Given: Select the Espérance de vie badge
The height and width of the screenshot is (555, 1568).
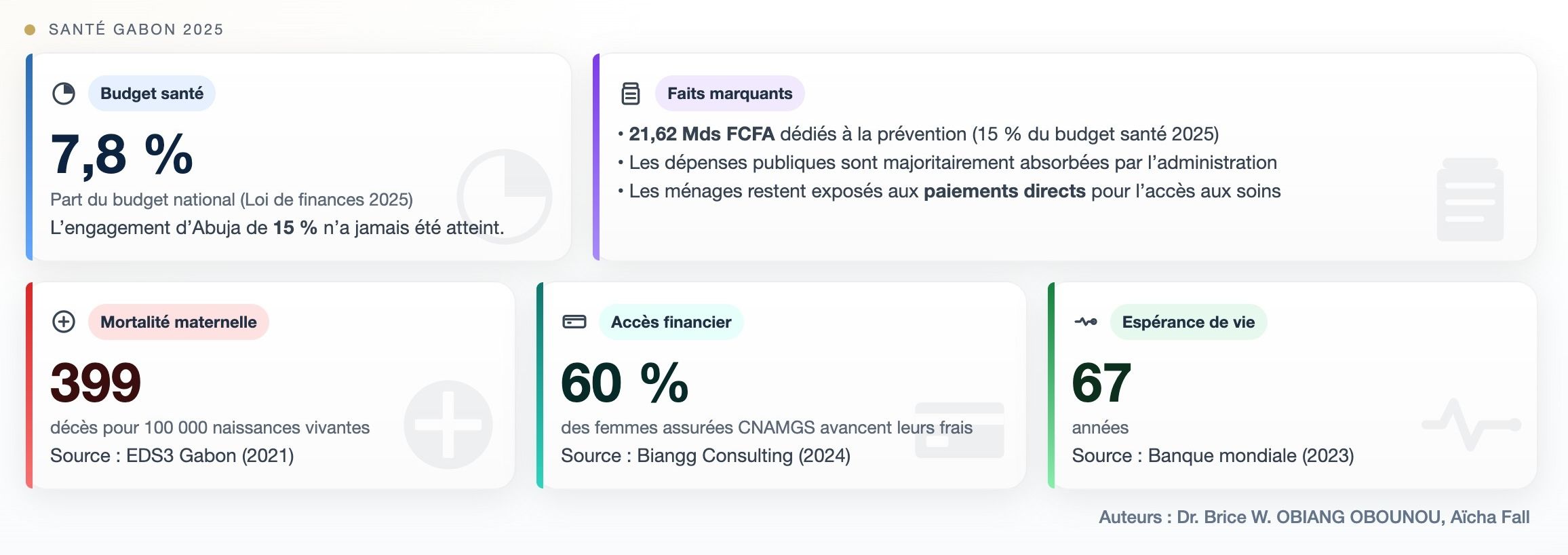Looking at the screenshot, I should [x=1188, y=322].
